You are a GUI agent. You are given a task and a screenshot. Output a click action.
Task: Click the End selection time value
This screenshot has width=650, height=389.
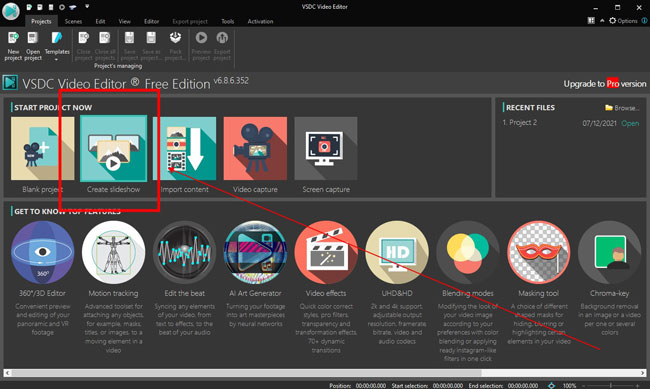pyautogui.click(x=523, y=386)
